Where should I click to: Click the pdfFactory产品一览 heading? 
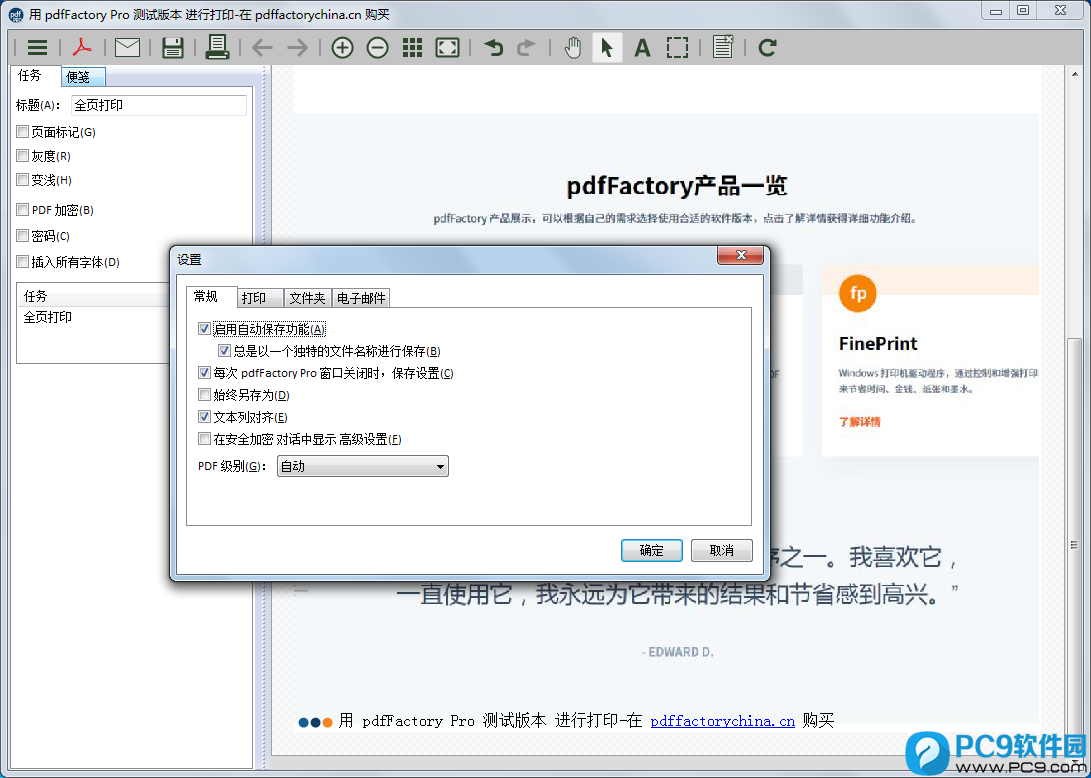point(677,186)
